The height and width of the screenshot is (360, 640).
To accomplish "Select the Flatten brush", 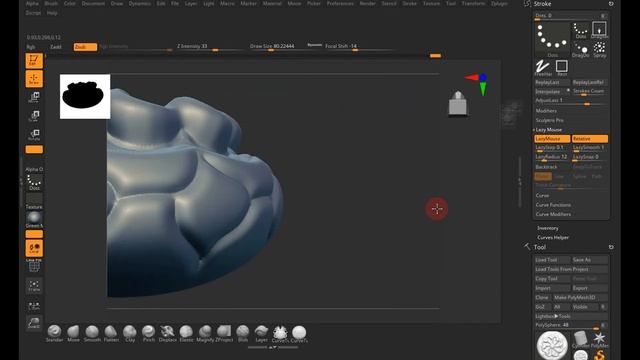I will click(x=111, y=333).
